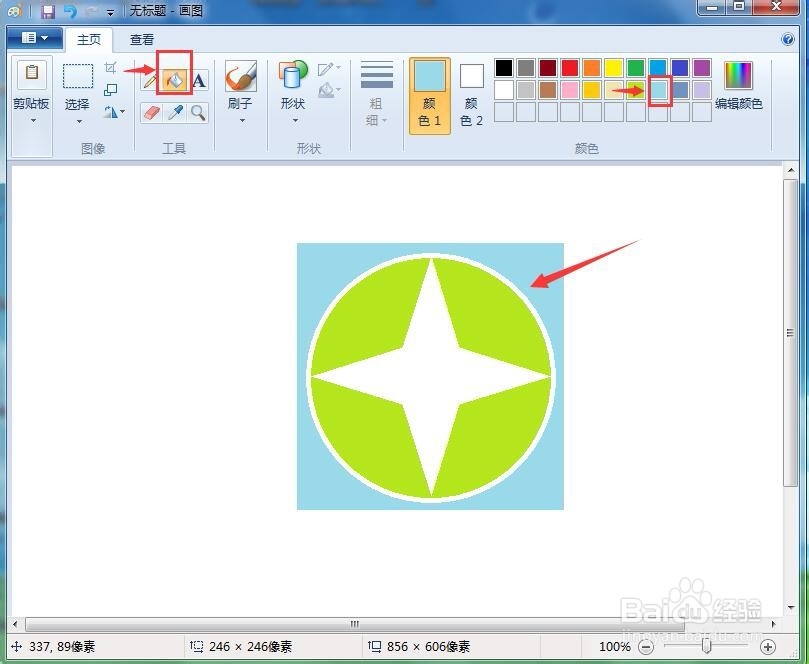Click the Crop icon
This screenshot has width=809, height=664.
[x=110, y=68]
